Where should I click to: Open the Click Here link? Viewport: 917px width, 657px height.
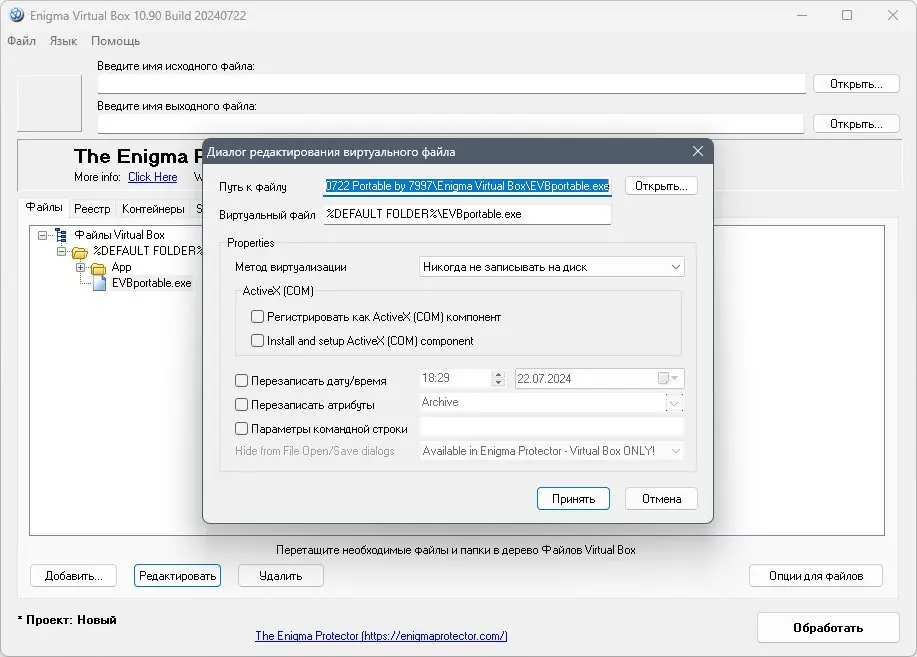point(153,177)
